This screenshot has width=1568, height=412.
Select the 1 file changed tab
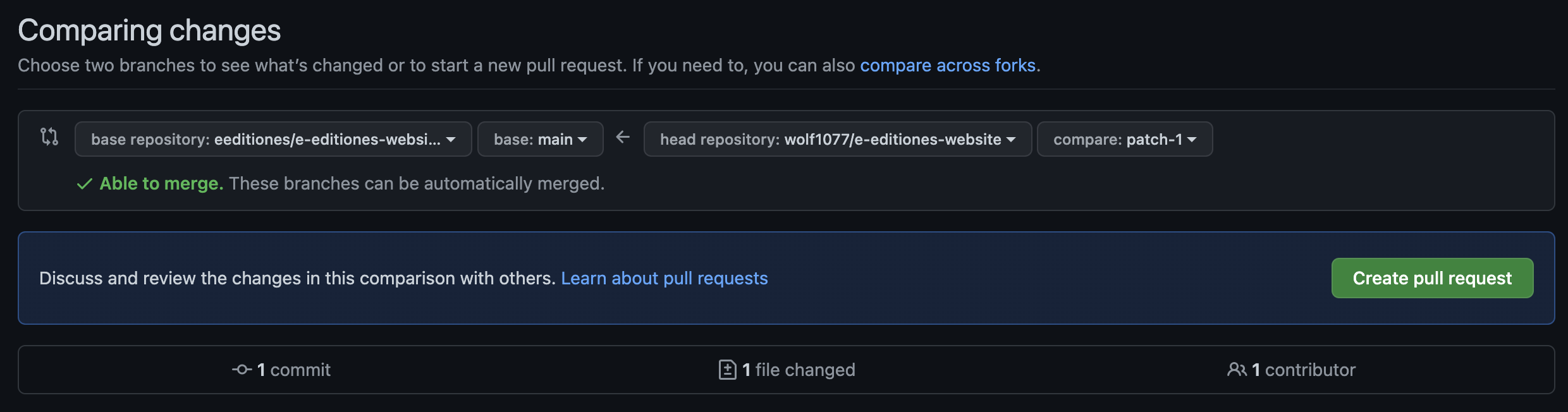point(798,370)
